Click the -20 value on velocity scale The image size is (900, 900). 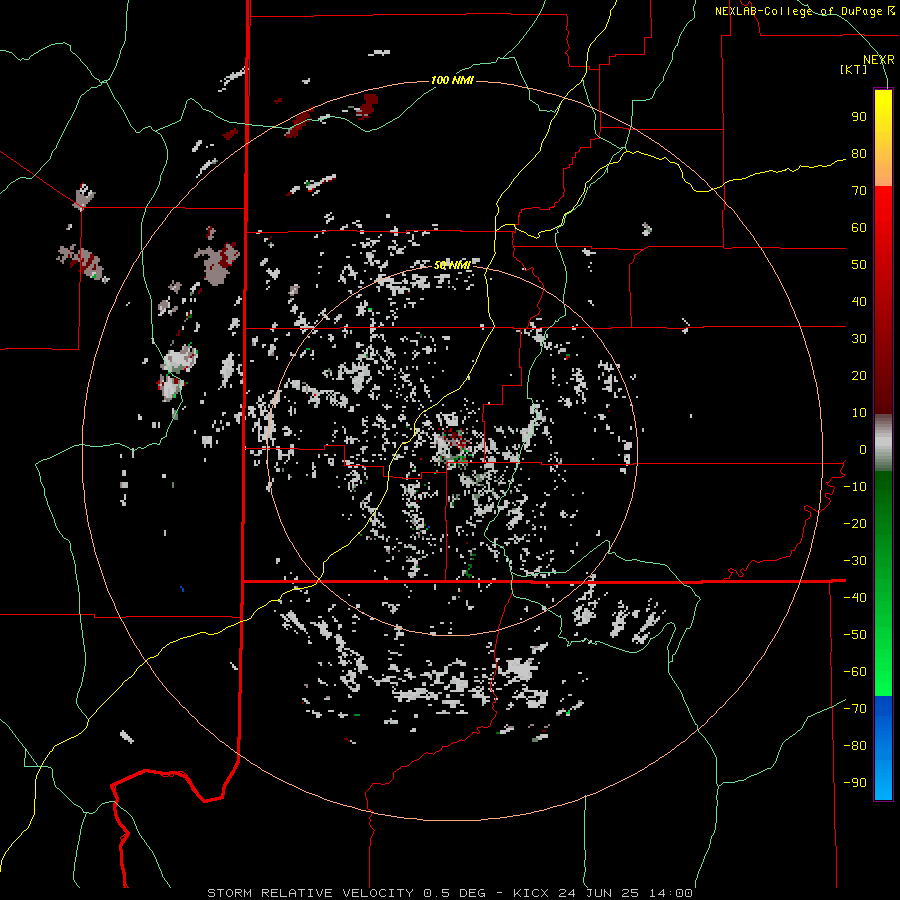[x=855, y=524]
